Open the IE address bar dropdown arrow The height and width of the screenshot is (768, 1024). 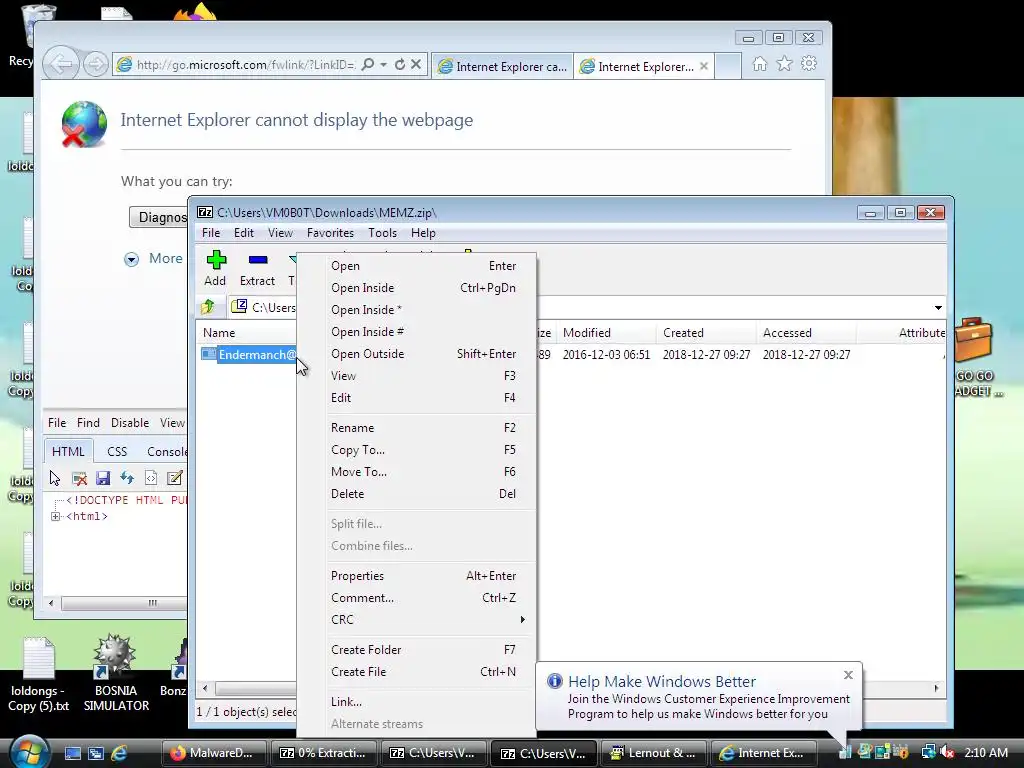pyautogui.click(x=383, y=64)
